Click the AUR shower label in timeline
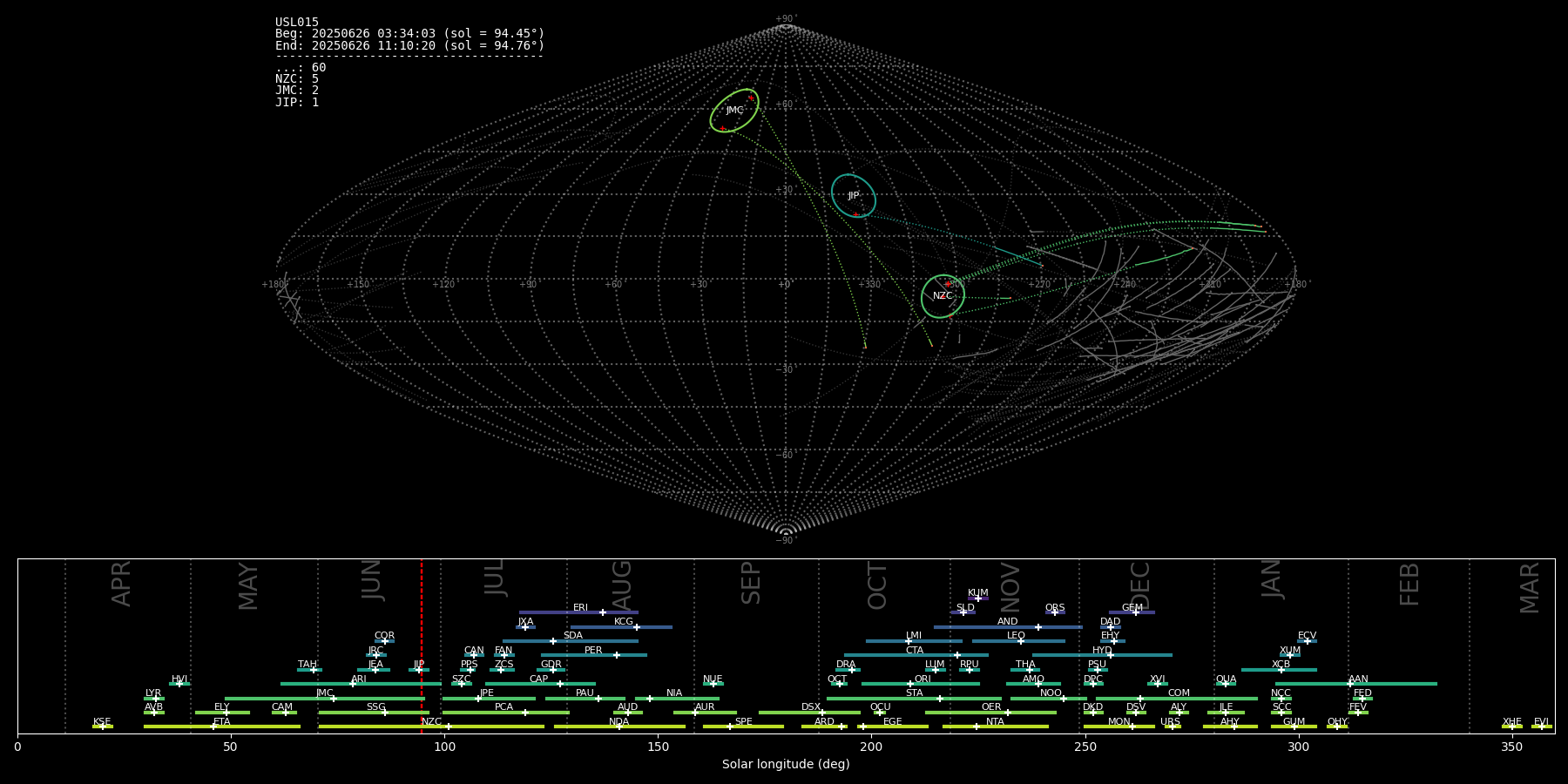Screen dimensions: 1568x784 point(705,706)
